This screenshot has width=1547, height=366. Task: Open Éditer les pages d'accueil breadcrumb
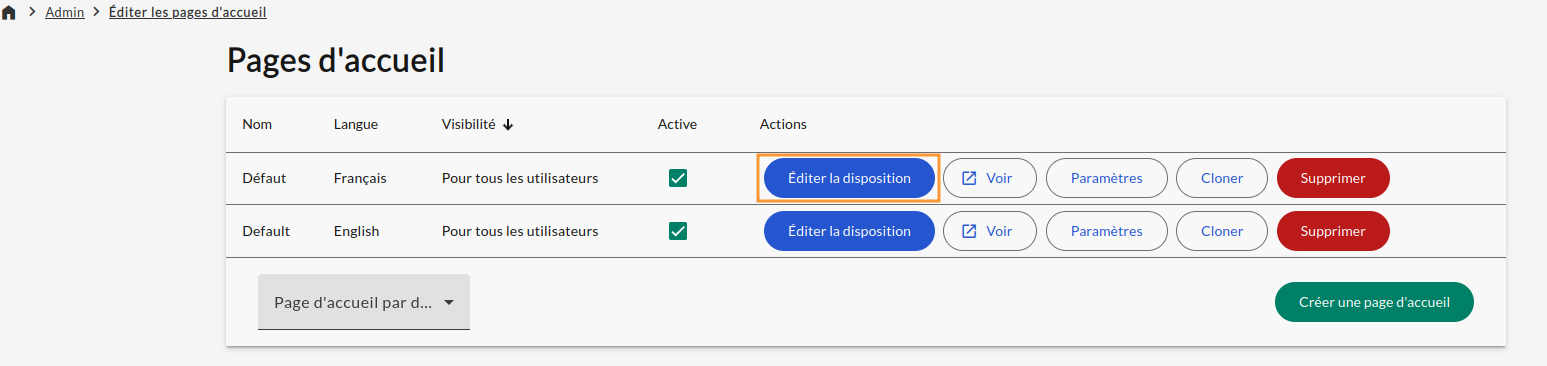[x=188, y=14]
